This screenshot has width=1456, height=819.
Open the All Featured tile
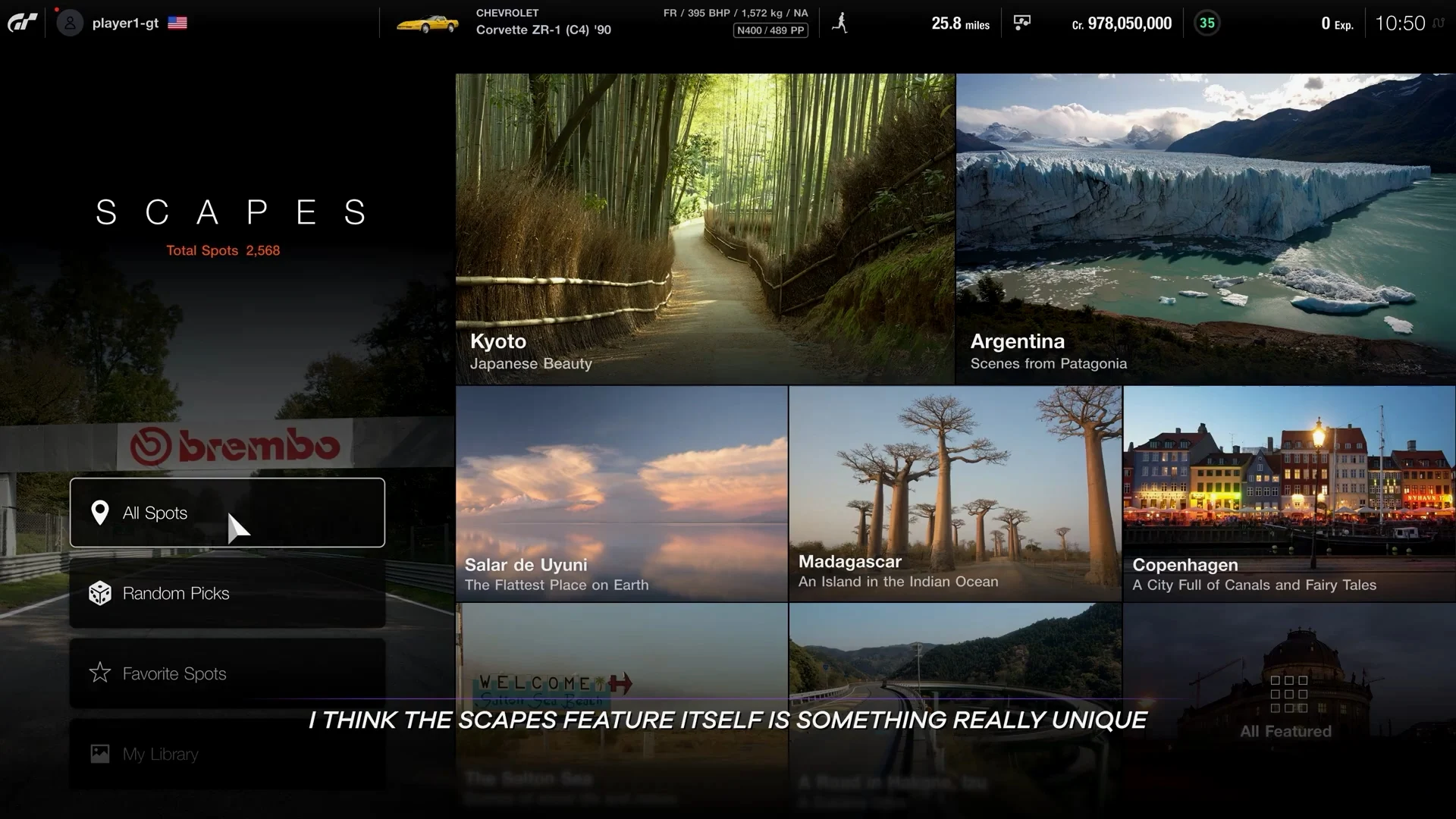click(1289, 711)
